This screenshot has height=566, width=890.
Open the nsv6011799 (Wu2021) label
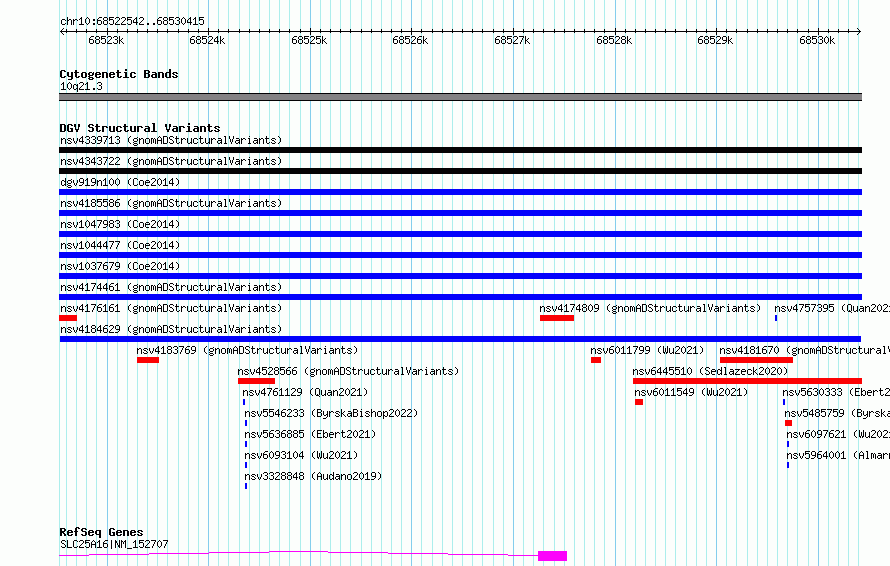(x=647, y=350)
